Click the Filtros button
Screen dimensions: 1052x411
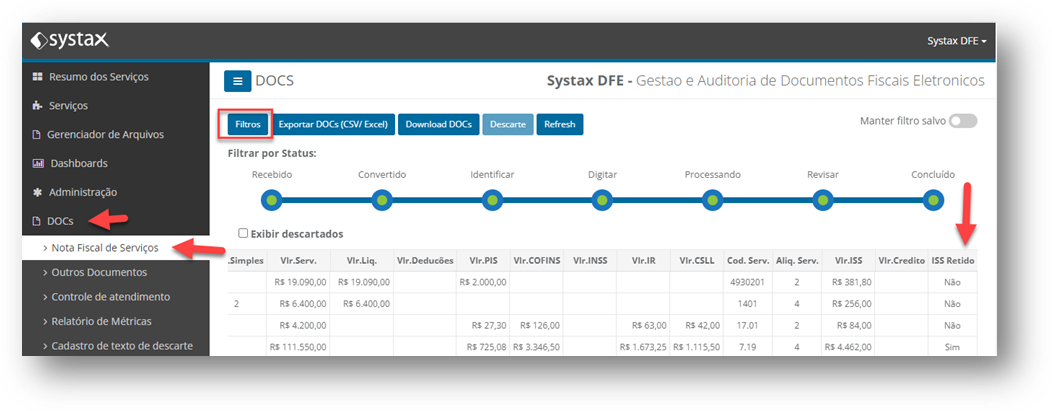pos(248,124)
